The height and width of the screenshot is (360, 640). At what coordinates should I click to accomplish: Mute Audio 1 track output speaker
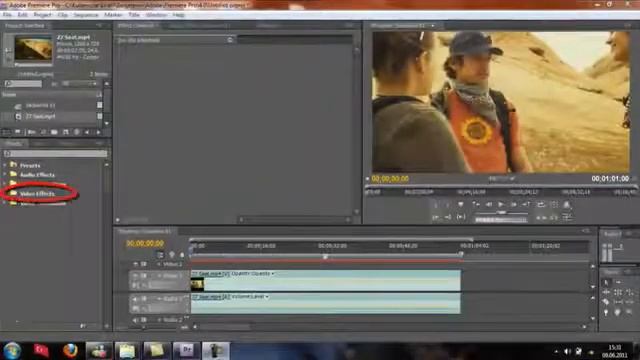point(135,299)
